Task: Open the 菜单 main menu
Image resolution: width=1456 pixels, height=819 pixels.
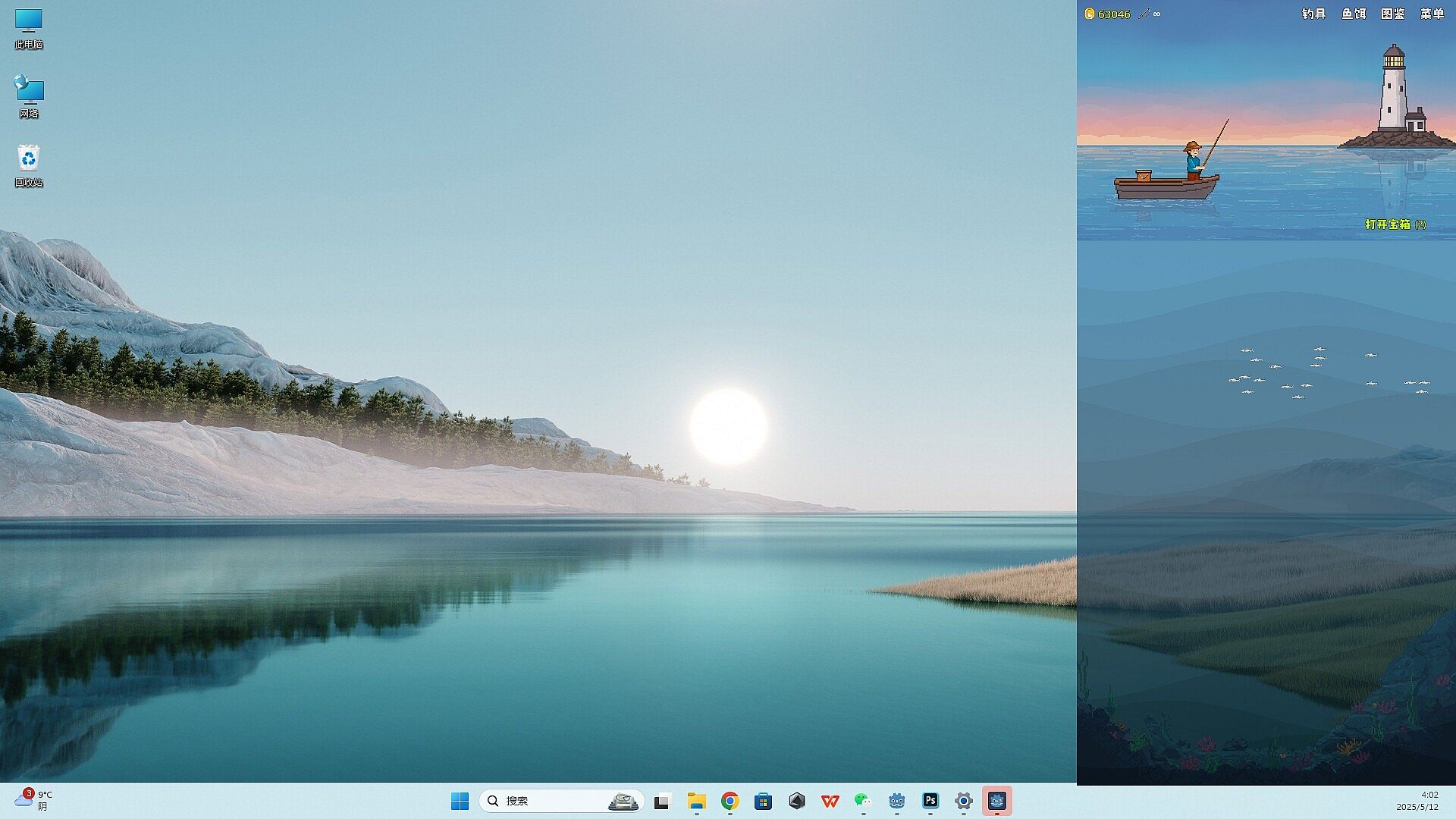Action: pyautogui.click(x=1432, y=14)
